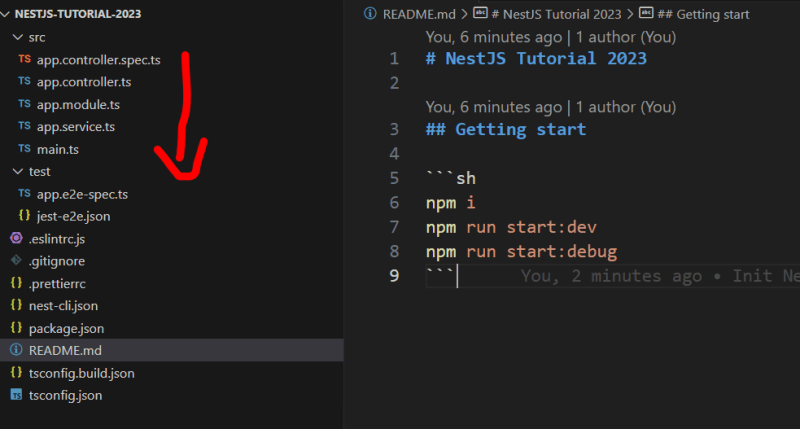Click the symbol icon before Getting start breadcrumb

point(646,13)
